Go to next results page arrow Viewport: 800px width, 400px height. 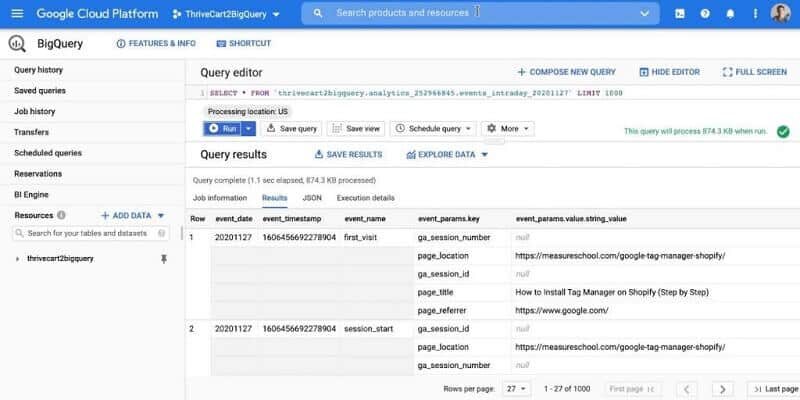click(722, 389)
